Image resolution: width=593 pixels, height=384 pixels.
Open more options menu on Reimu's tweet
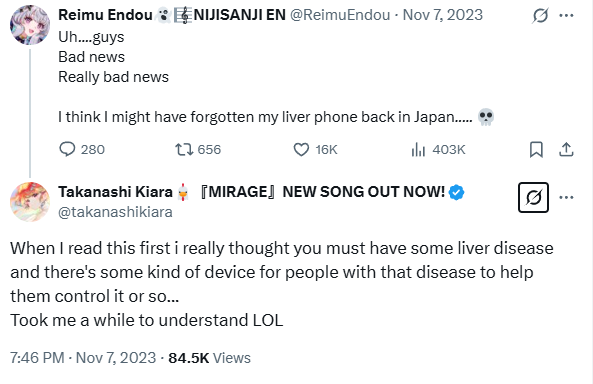pyautogui.click(x=566, y=16)
